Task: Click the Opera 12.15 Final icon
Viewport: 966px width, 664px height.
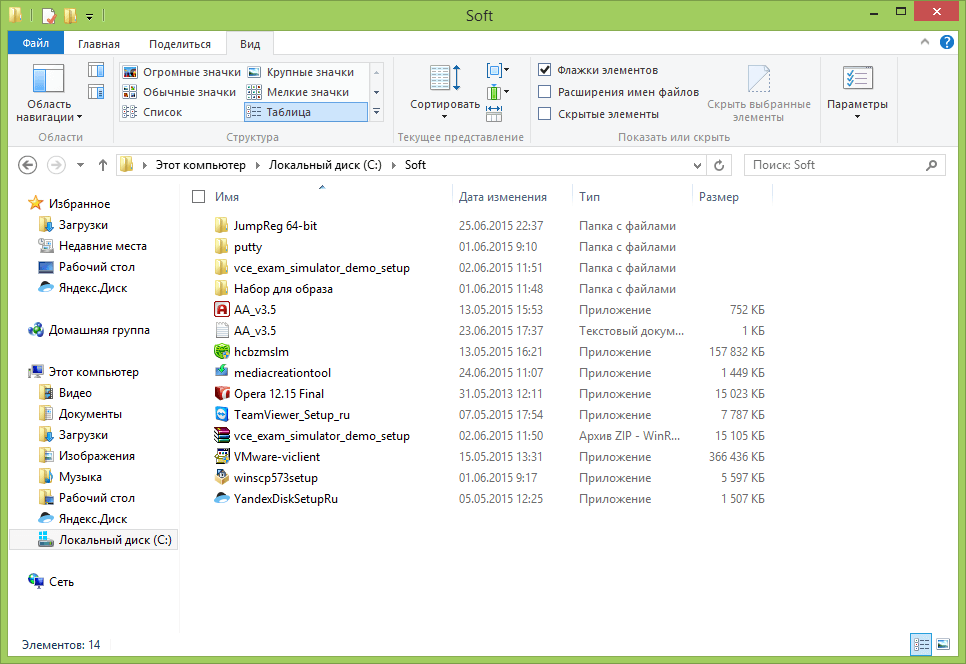Action: [222, 393]
